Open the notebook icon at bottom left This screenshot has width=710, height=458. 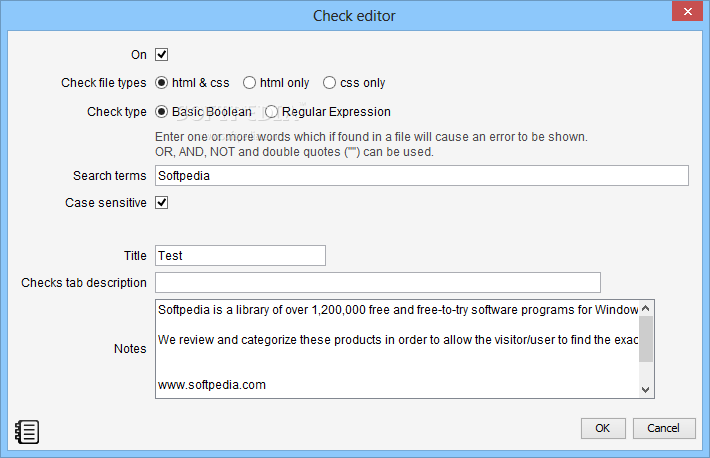click(27, 432)
